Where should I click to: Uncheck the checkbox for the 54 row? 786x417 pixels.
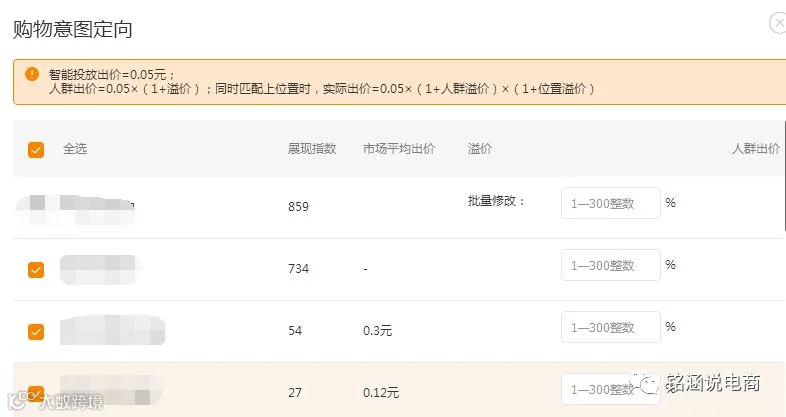(36, 332)
